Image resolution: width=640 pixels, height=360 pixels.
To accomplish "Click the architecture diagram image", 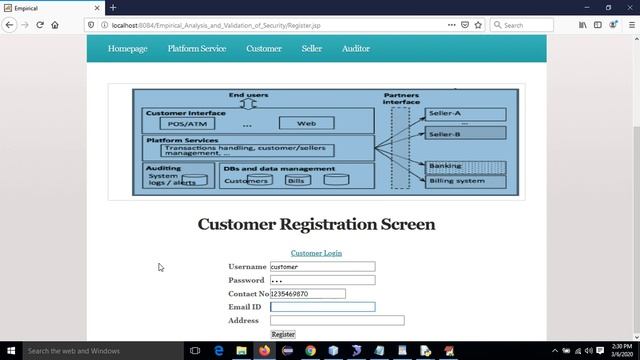I will coord(325,142).
